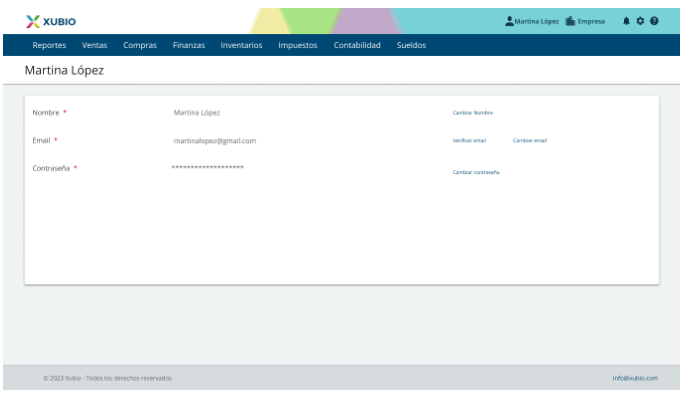Click the Martina López page title
This screenshot has width=682, height=394.
64,70
